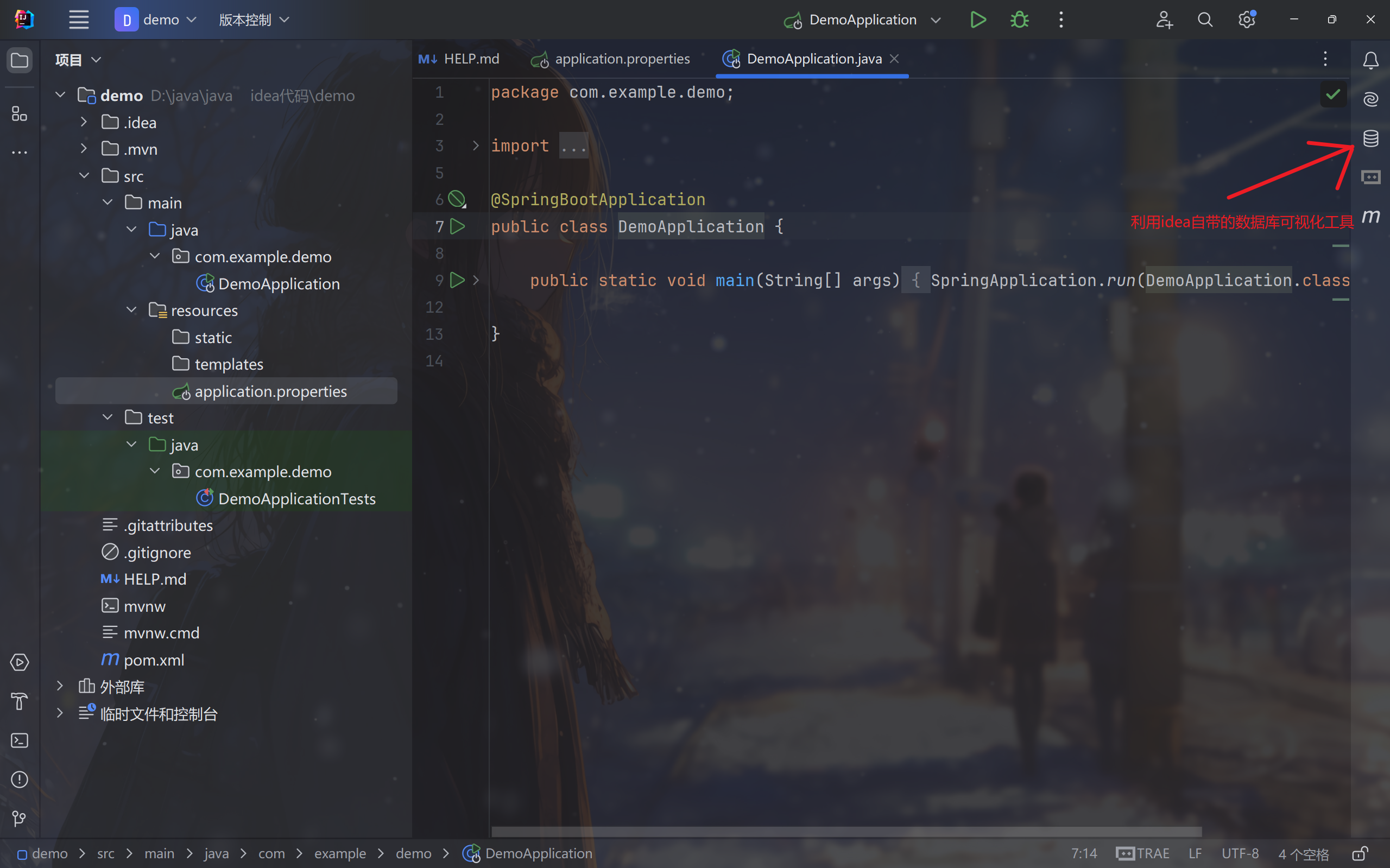The image size is (1390, 868).
Task: Toggle the Project tool window folder icon
Action: (20, 60)
